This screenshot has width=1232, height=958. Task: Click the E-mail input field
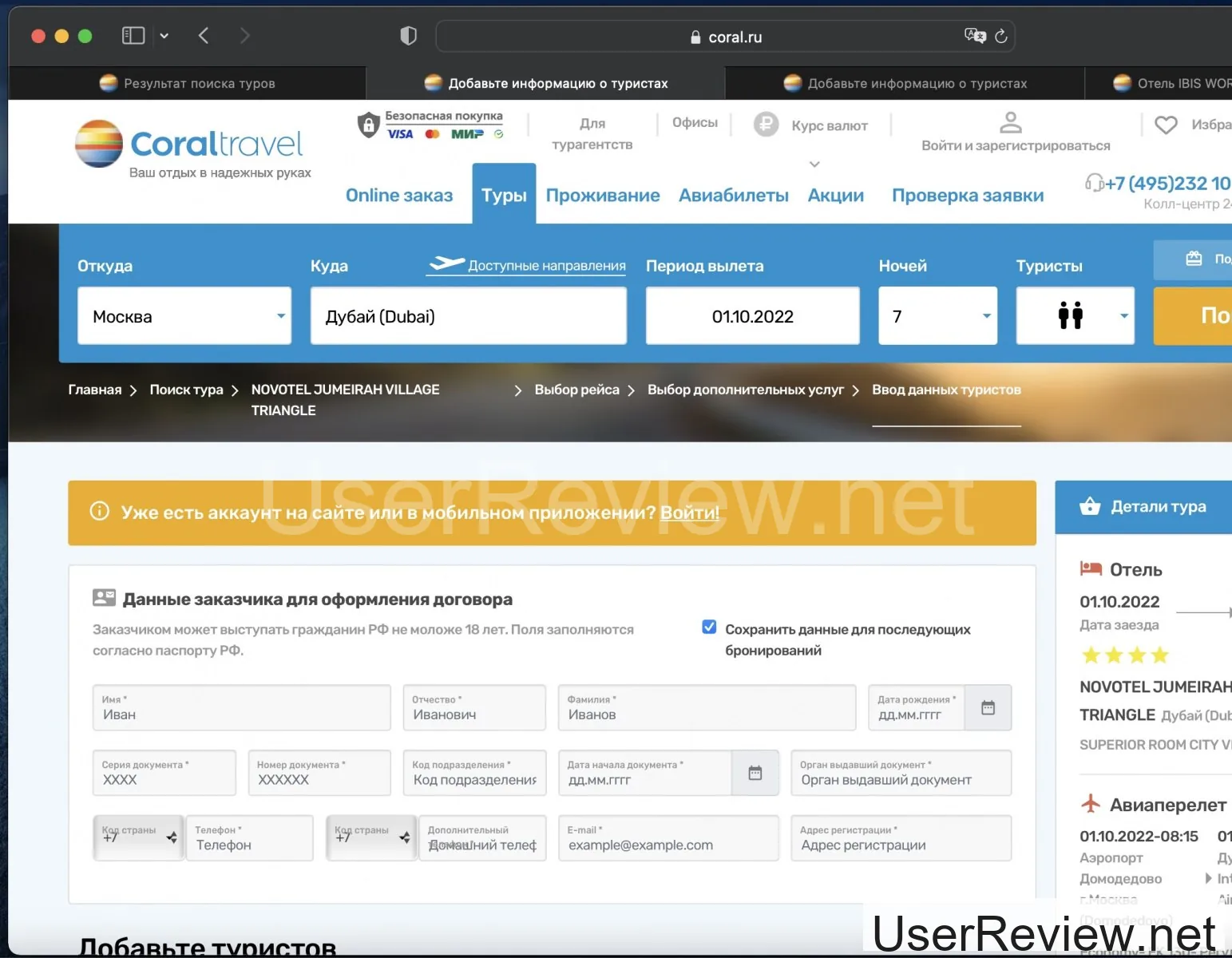[667, 845]
